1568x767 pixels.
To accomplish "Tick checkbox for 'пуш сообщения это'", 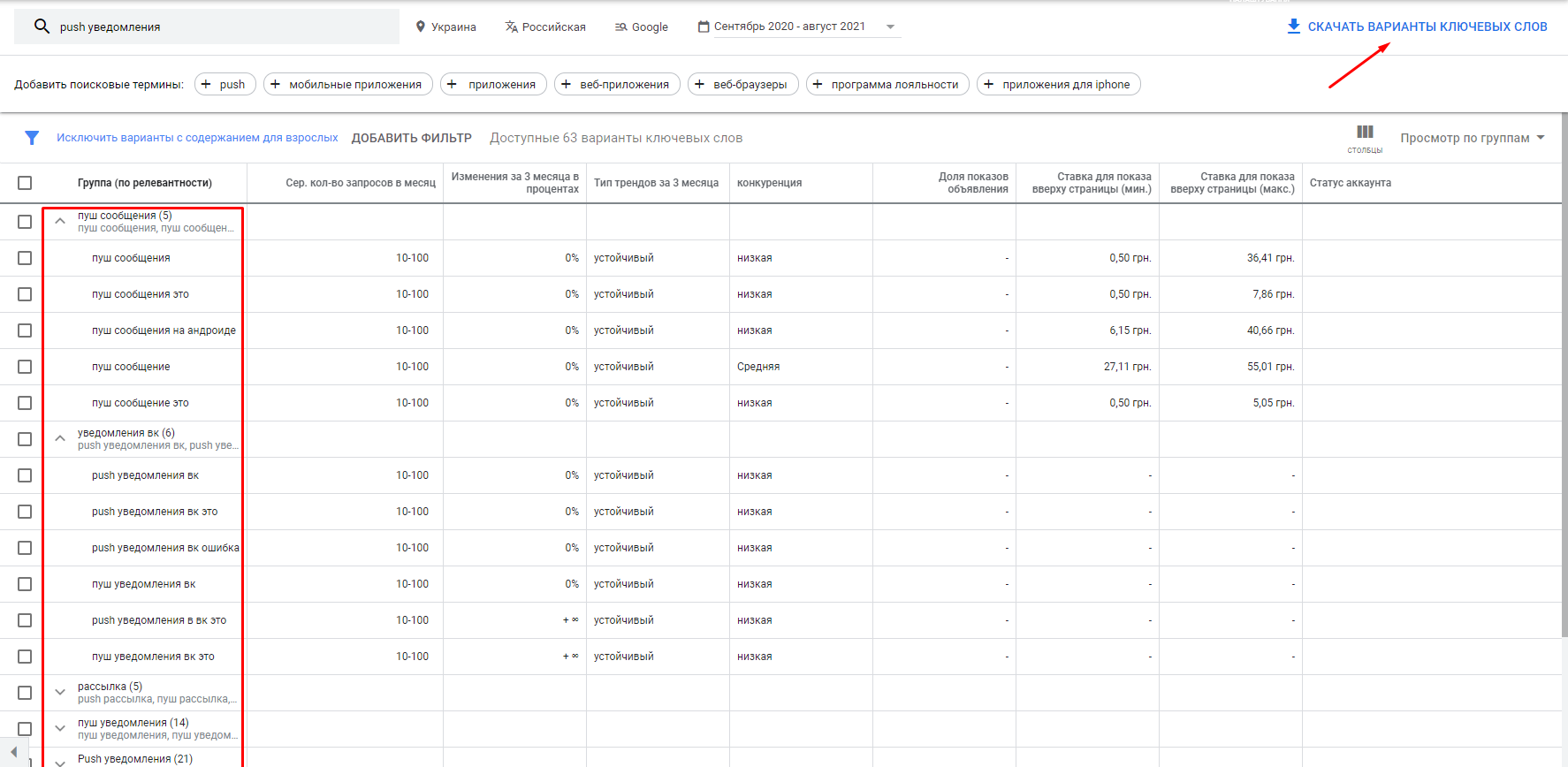I will click(25, 294).
